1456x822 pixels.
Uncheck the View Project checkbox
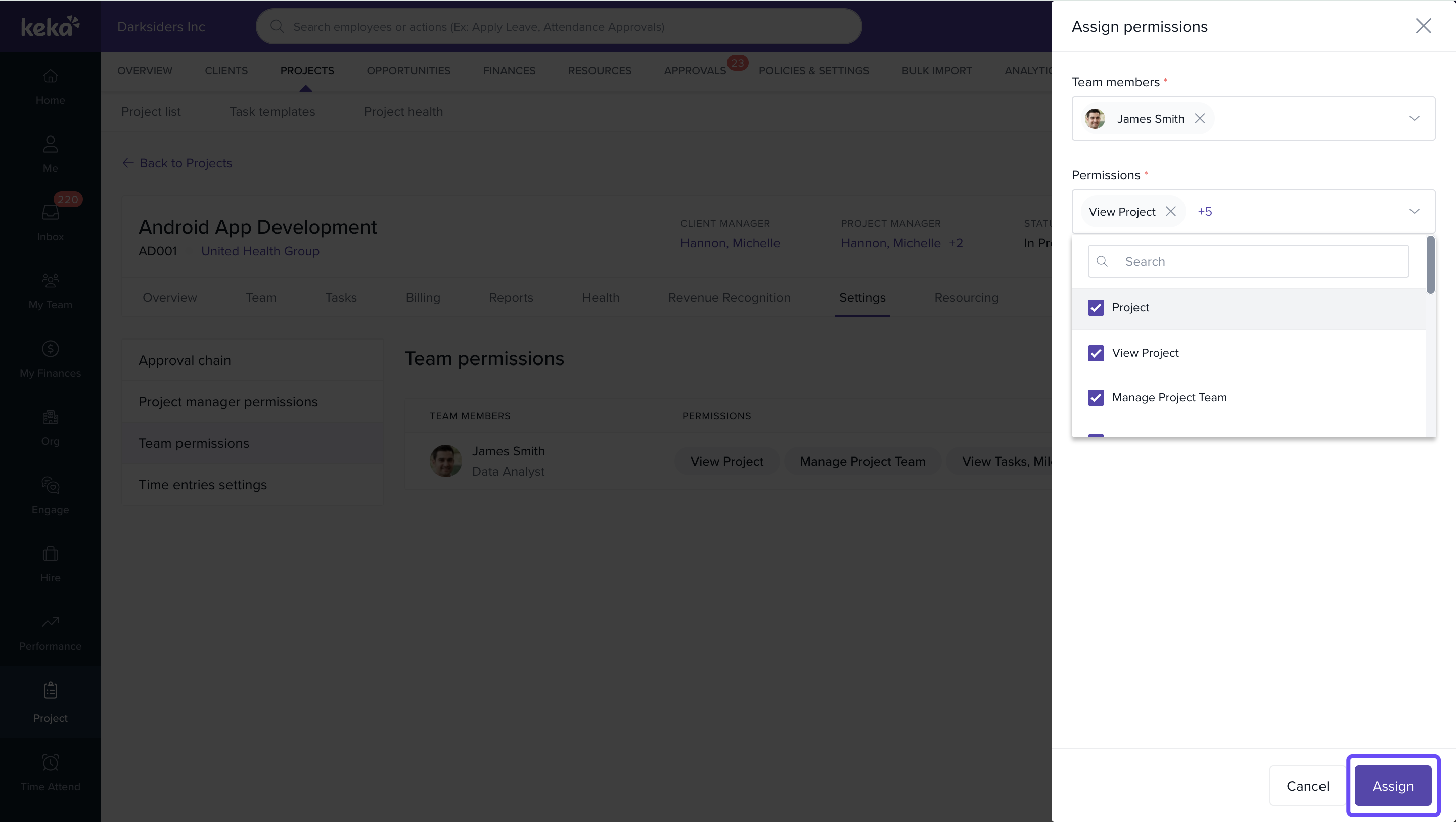click(x=1096, y=353)
